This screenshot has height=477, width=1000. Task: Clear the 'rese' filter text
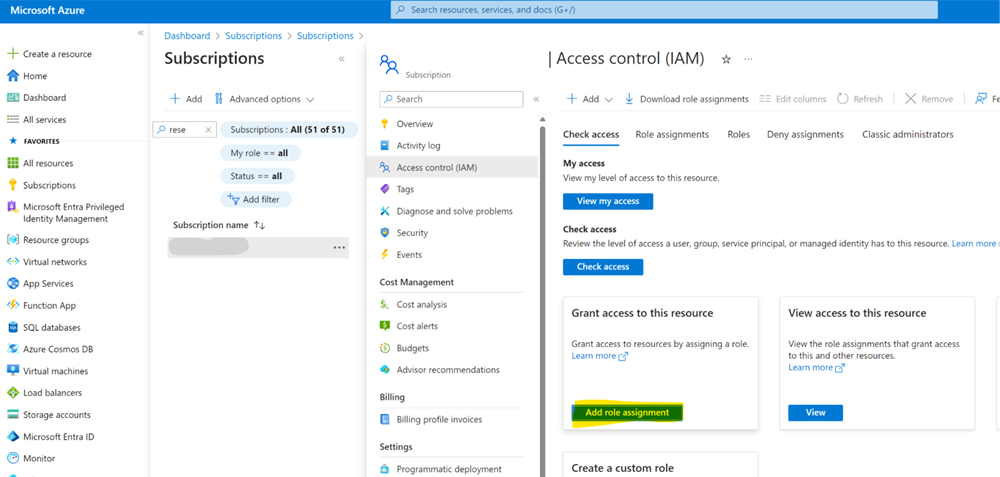pyautogui.click(x=208, y=129)
